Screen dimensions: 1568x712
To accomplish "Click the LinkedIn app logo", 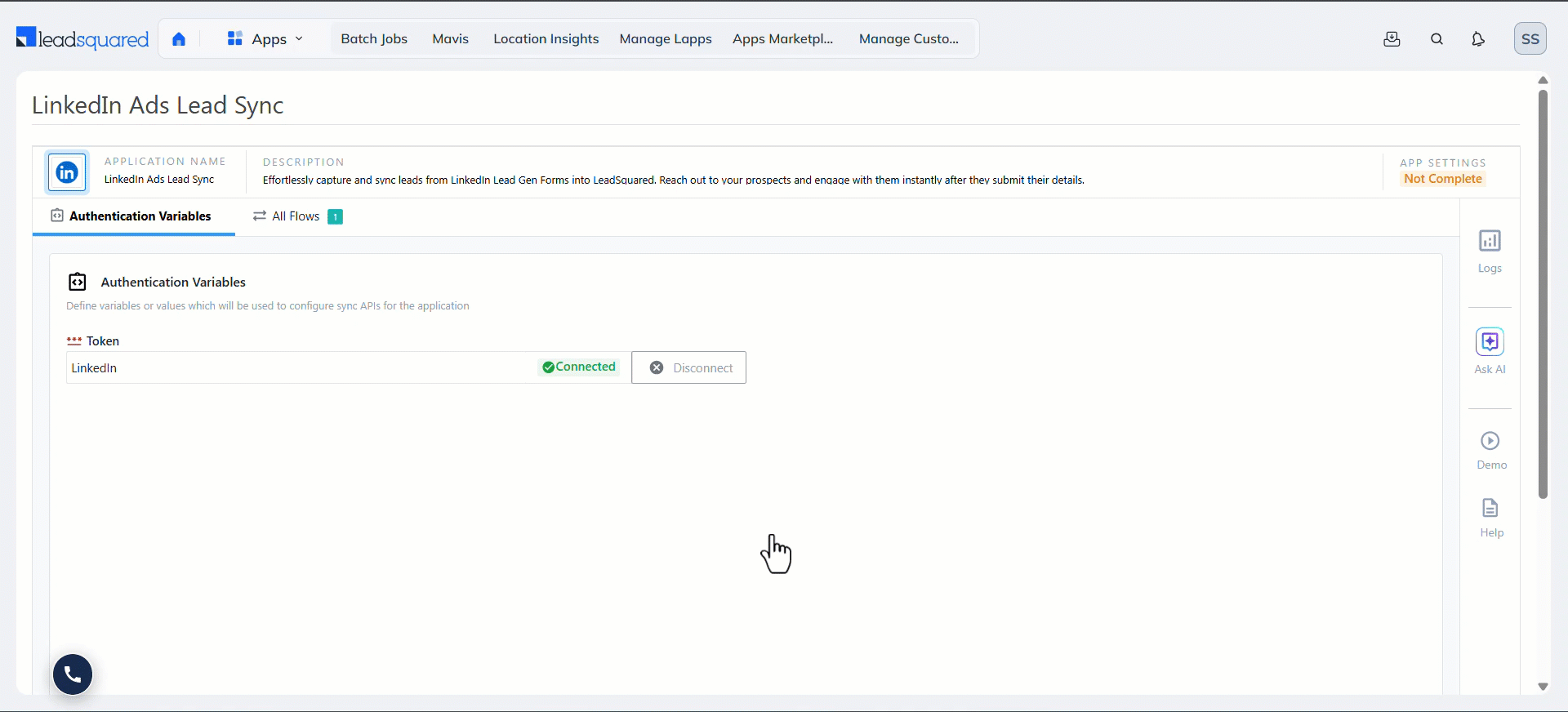I will point(67,172).
